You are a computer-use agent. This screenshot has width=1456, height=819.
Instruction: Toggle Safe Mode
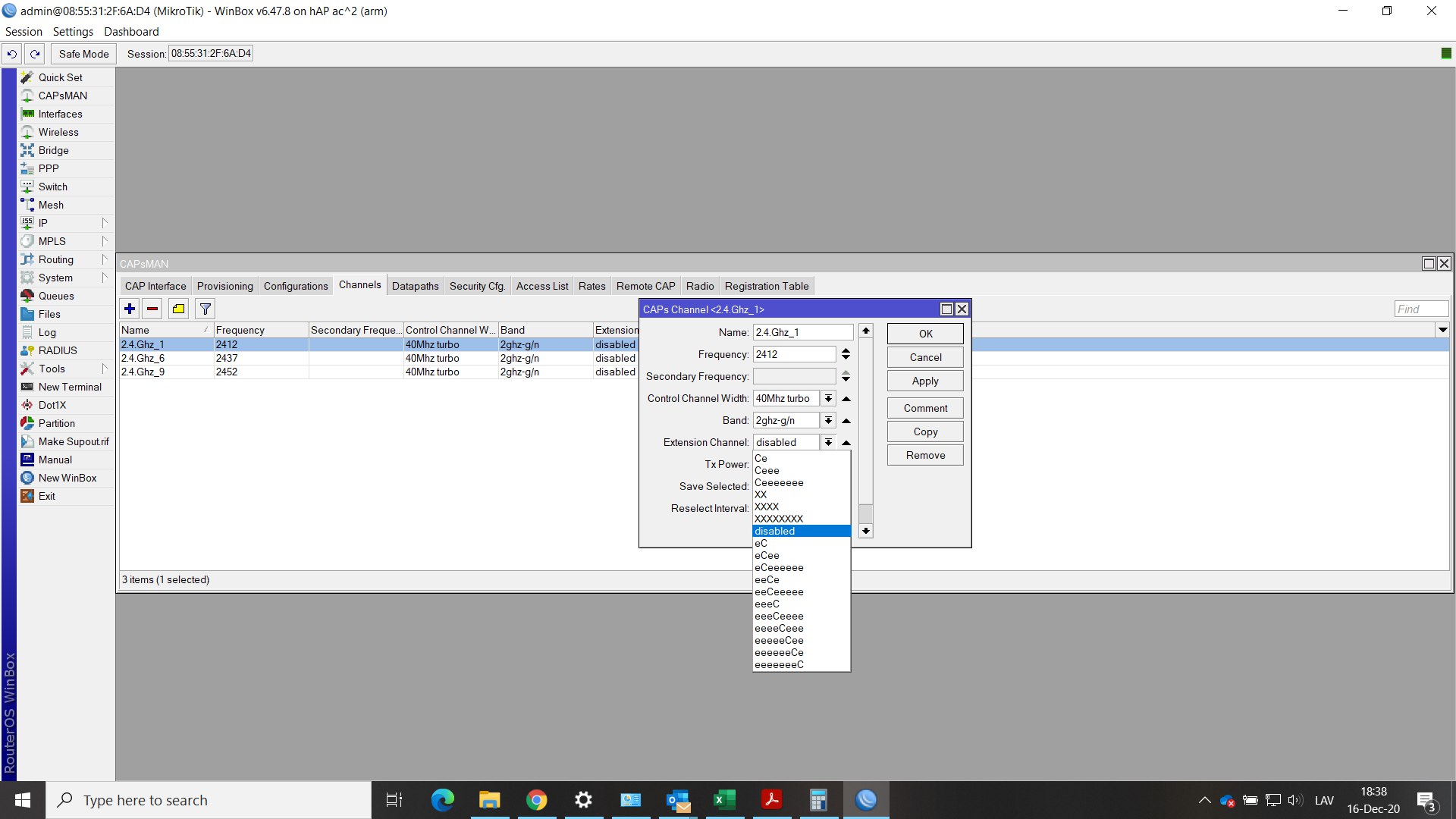83,54
